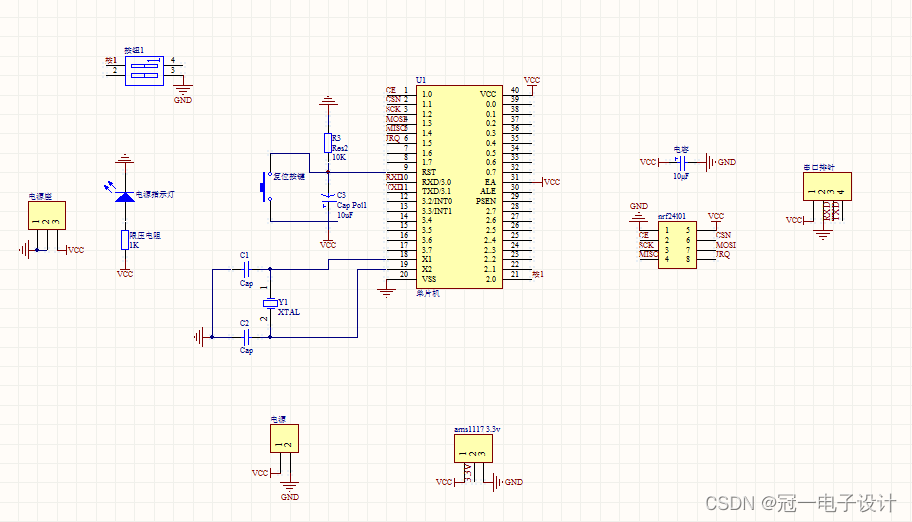Select capacitor C2
Screen dimensions: 912x522
coord(245,337)
